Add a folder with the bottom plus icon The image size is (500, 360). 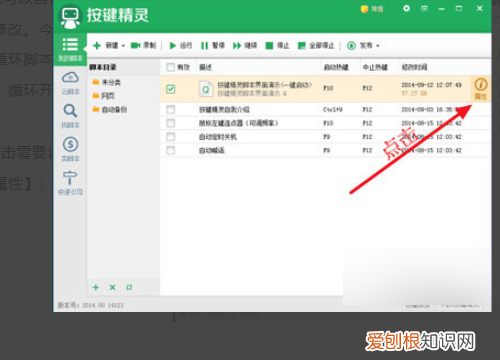pyautogui.click(x=96, y=287)
